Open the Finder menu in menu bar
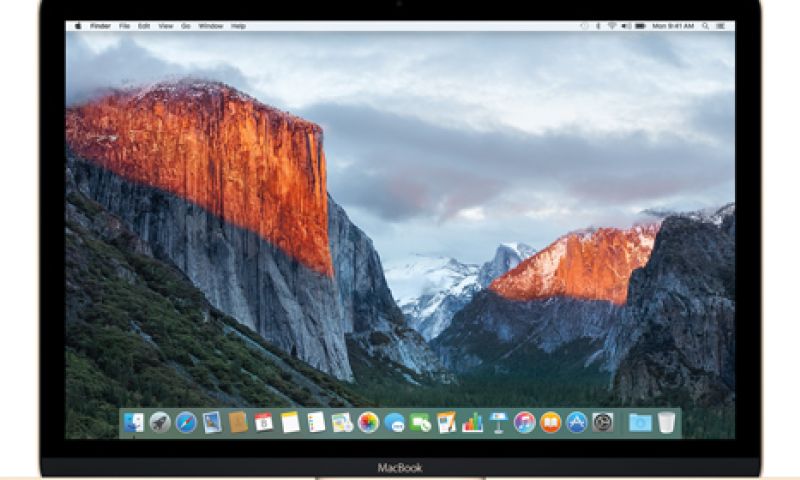The width and height of the screenshot is (800, 480). click(101, 26)
